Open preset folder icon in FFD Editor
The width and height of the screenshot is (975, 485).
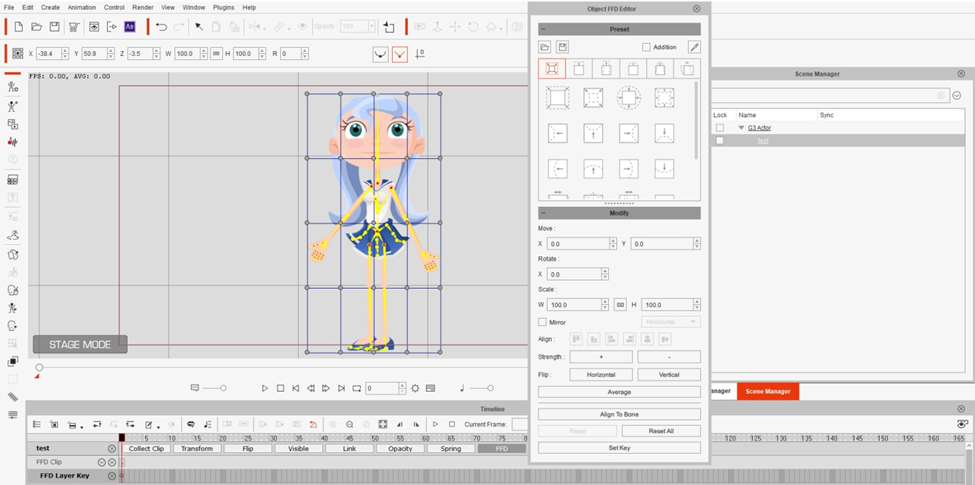(545, 47)
